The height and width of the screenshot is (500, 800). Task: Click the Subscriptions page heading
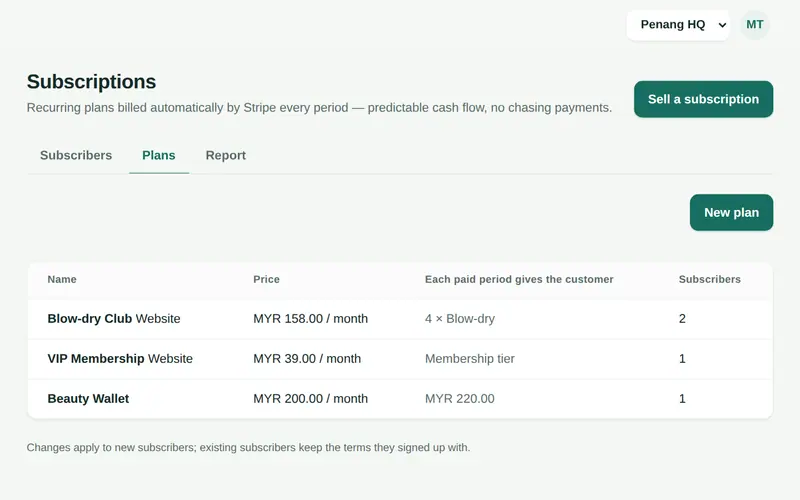(91, 82)
